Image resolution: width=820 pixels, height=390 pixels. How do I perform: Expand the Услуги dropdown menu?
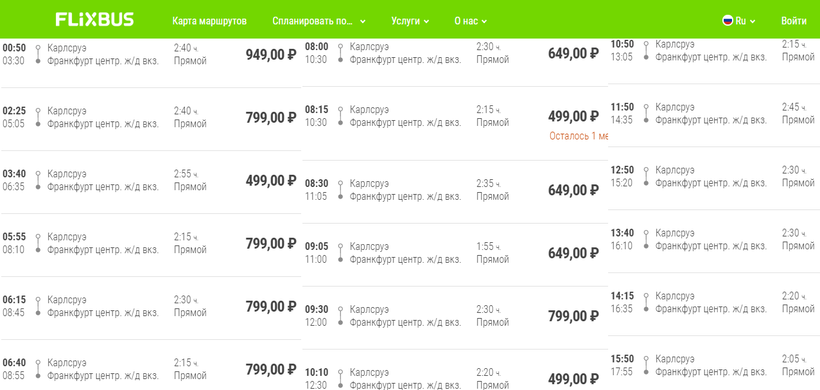(410, 21)
